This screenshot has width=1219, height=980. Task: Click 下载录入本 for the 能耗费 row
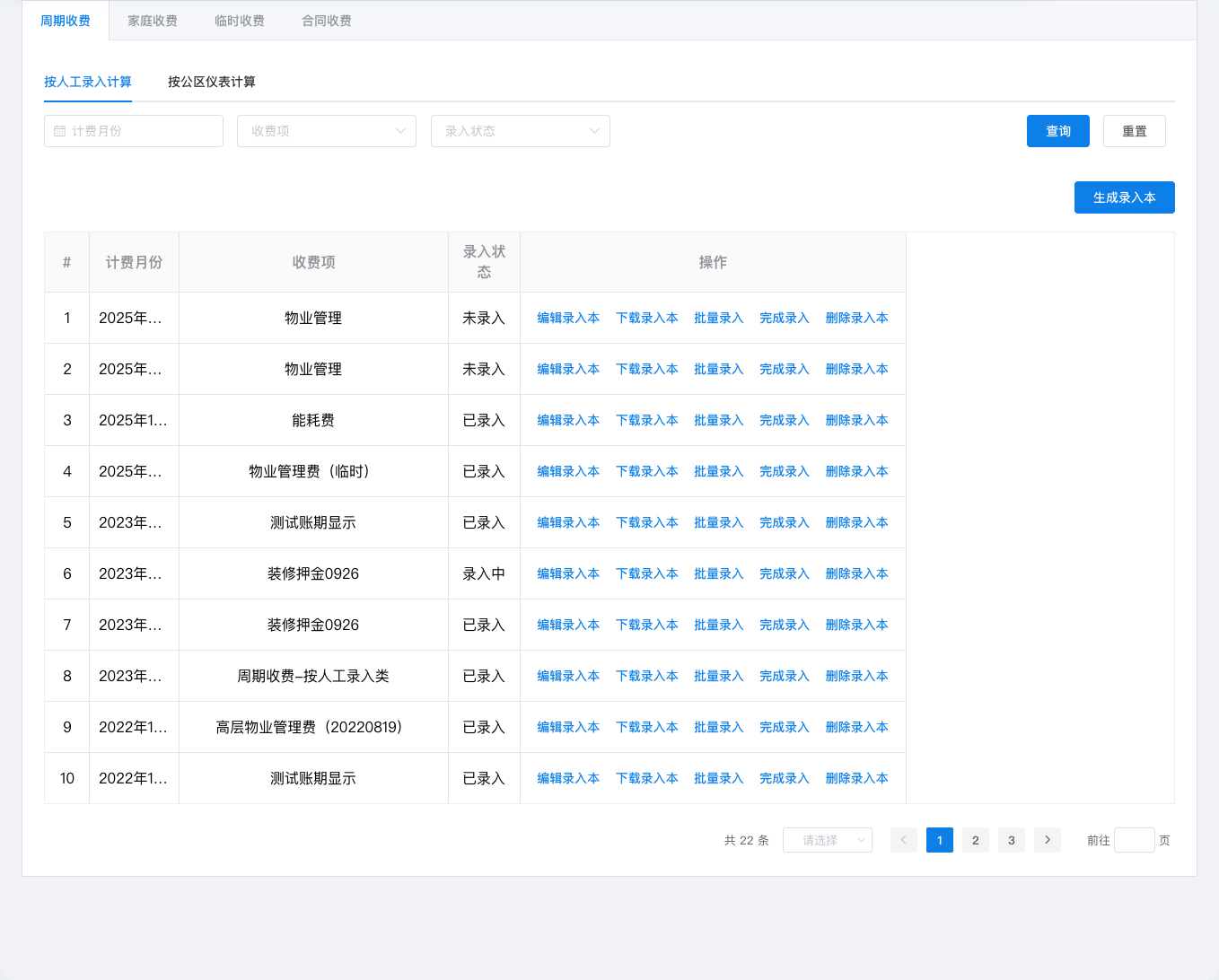(646, 420)
